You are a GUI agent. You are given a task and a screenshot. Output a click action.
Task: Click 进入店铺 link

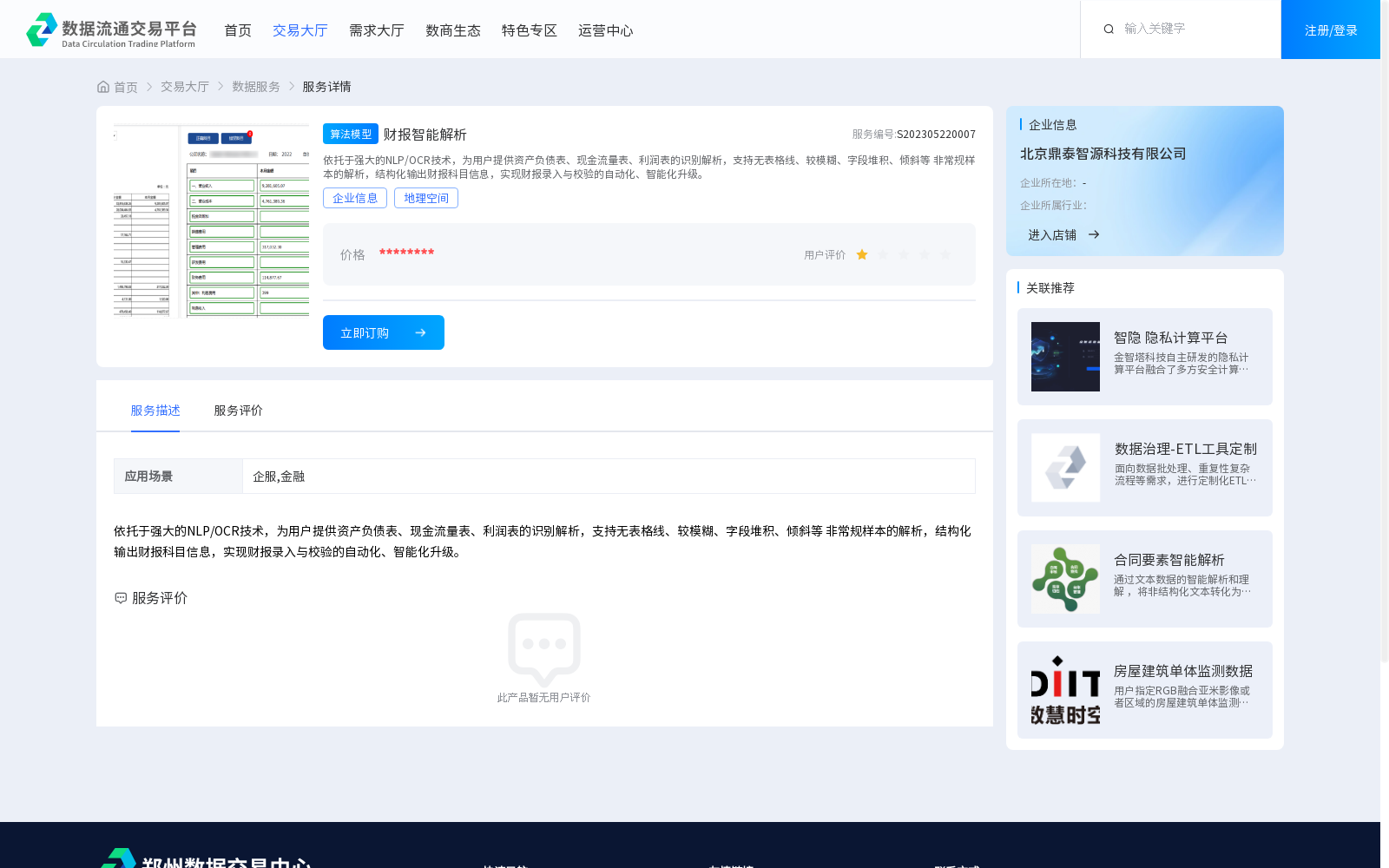pyautogui.click(x=1052, y=234)
